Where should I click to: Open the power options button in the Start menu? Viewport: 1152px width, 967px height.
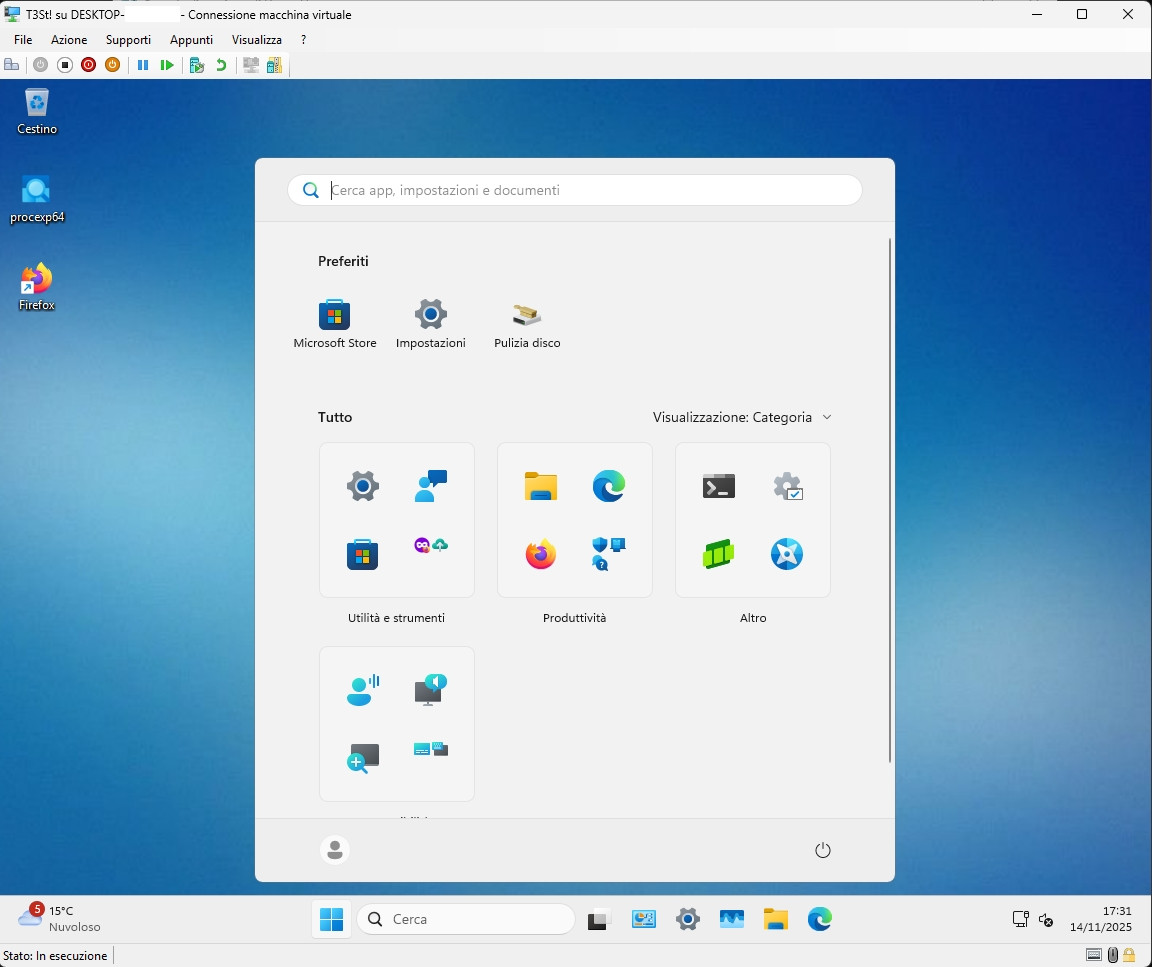pos(823,850)
